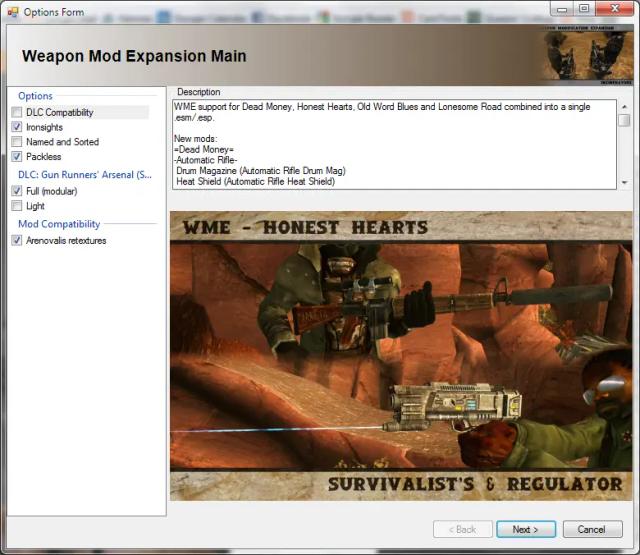Close the Options Form window
Viewport: 640px width, 555px height.
coord(614,8)
